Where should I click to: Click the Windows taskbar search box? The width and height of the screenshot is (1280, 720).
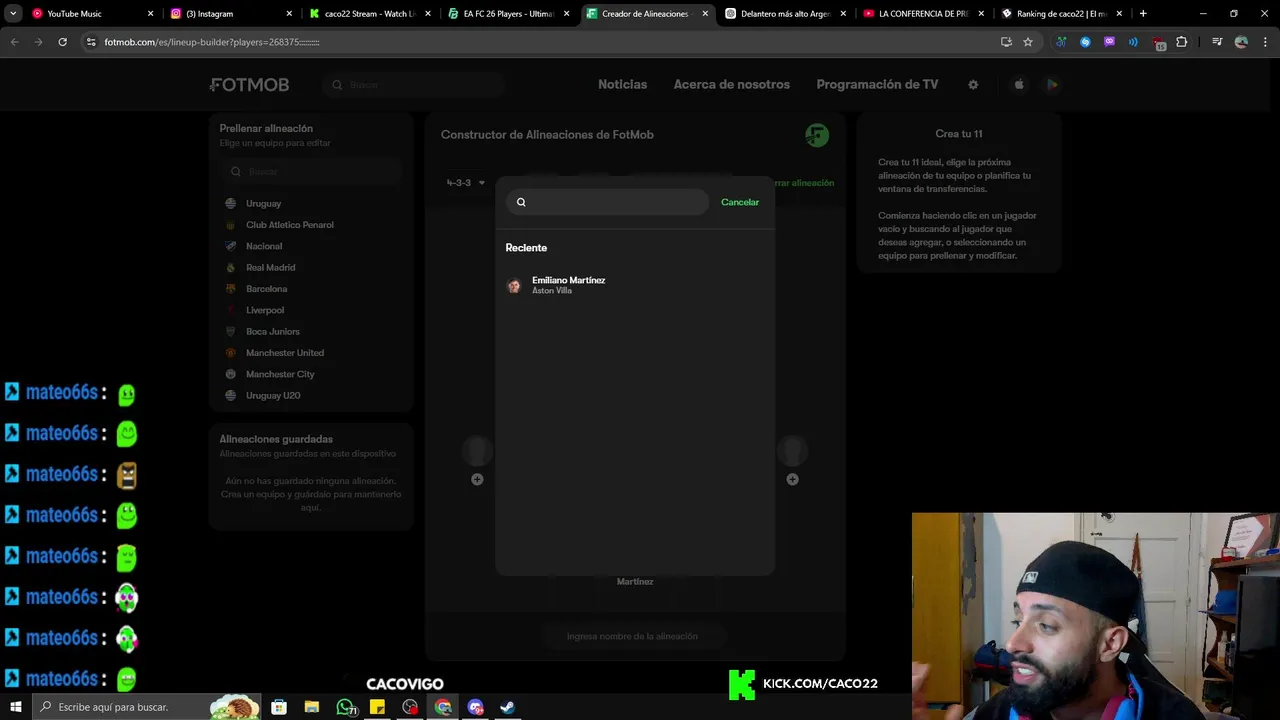tap(147, 707)
